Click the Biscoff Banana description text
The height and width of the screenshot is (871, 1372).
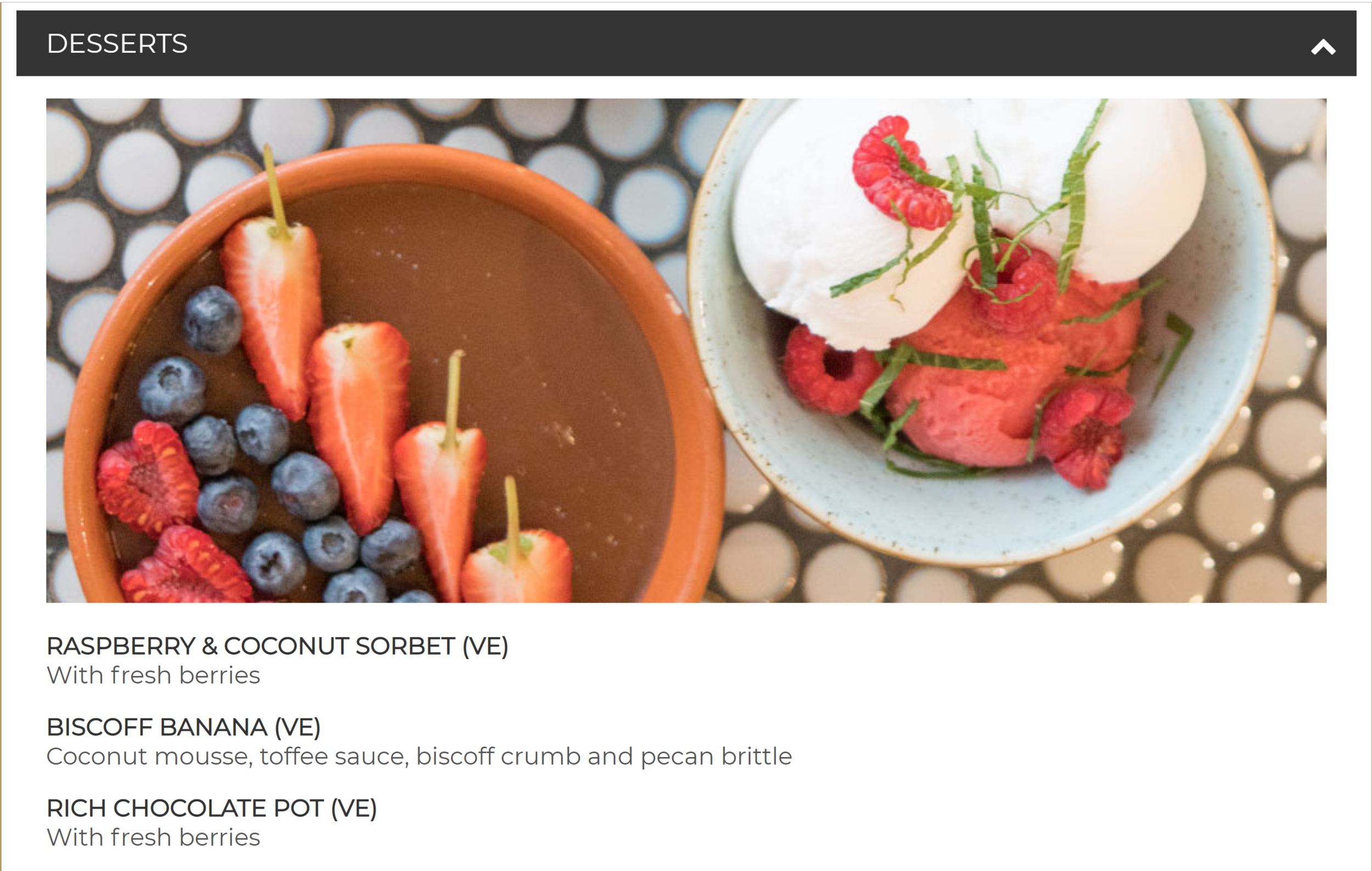coord(419,756)
